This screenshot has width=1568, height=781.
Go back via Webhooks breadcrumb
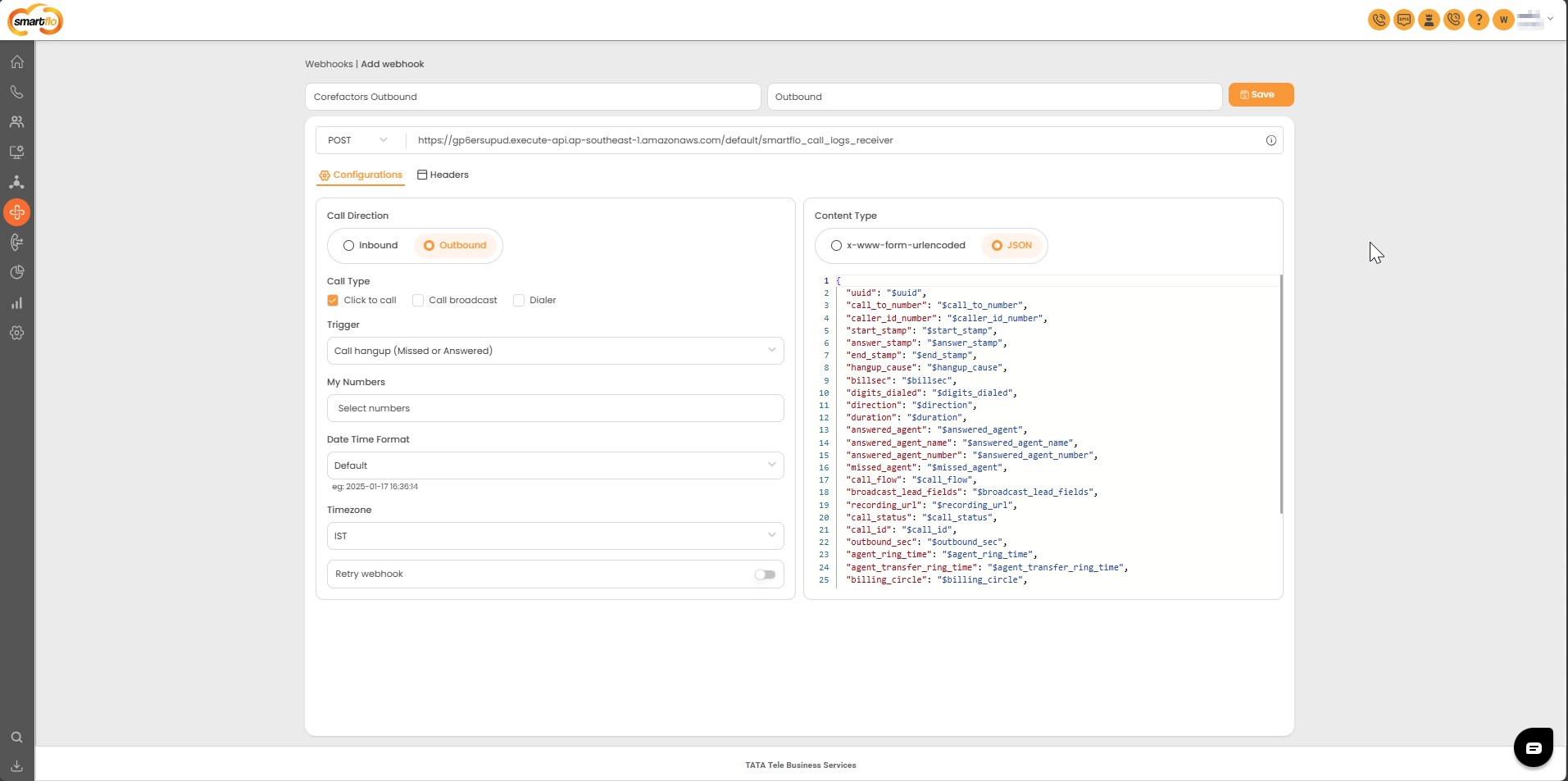(329, 64)
